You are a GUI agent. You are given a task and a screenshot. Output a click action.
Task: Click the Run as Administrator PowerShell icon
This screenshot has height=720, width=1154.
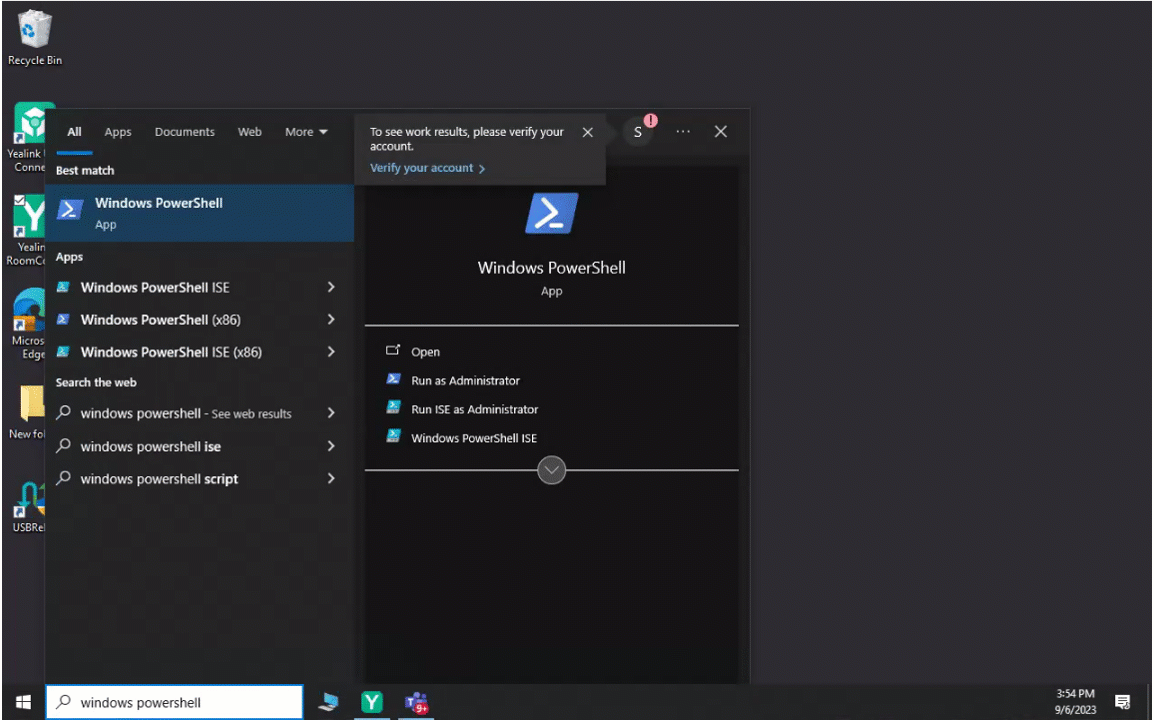pyautogui.click(x=393, y=379)
